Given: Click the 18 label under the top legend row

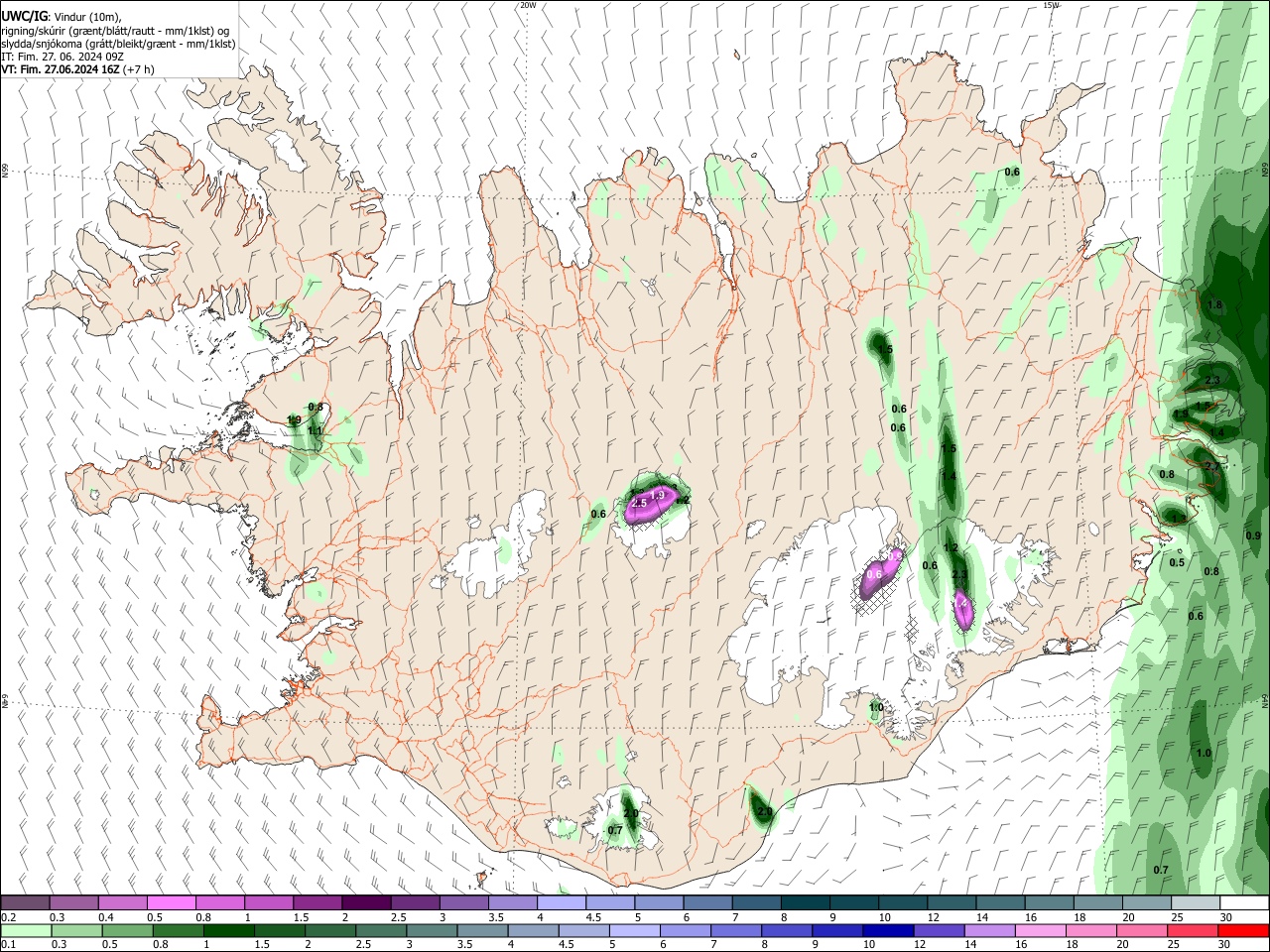Looking at the screenshot, I should coord(1079,917).
